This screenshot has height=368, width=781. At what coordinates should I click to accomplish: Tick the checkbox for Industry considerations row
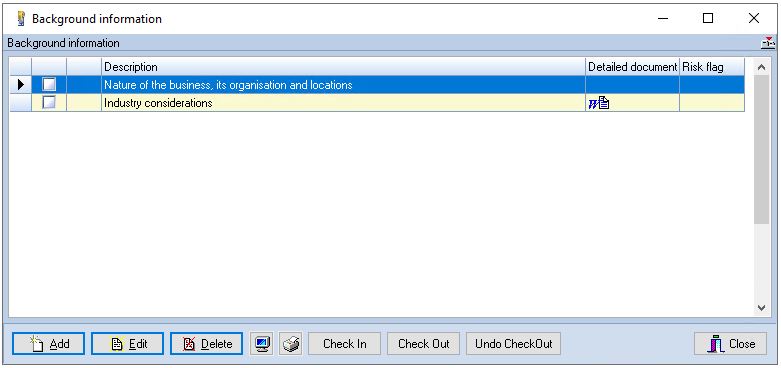coord(49,103)
